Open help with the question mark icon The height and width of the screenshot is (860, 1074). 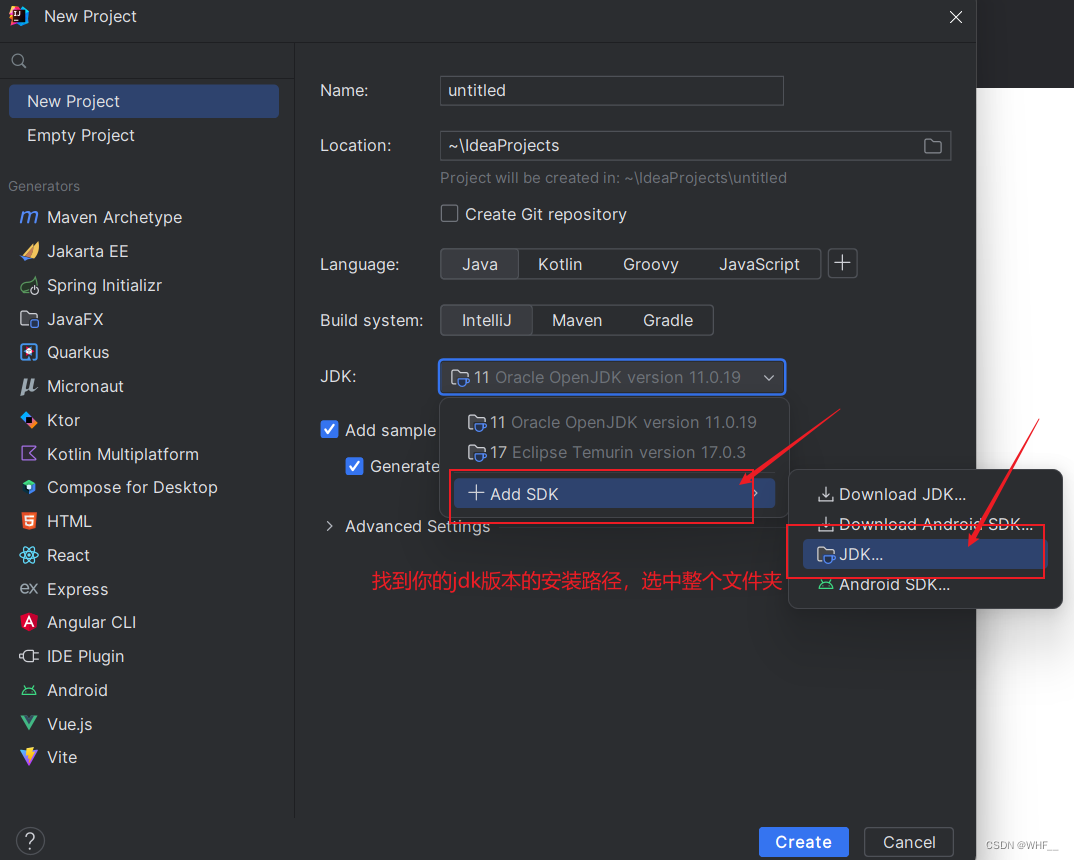point(30,841)
